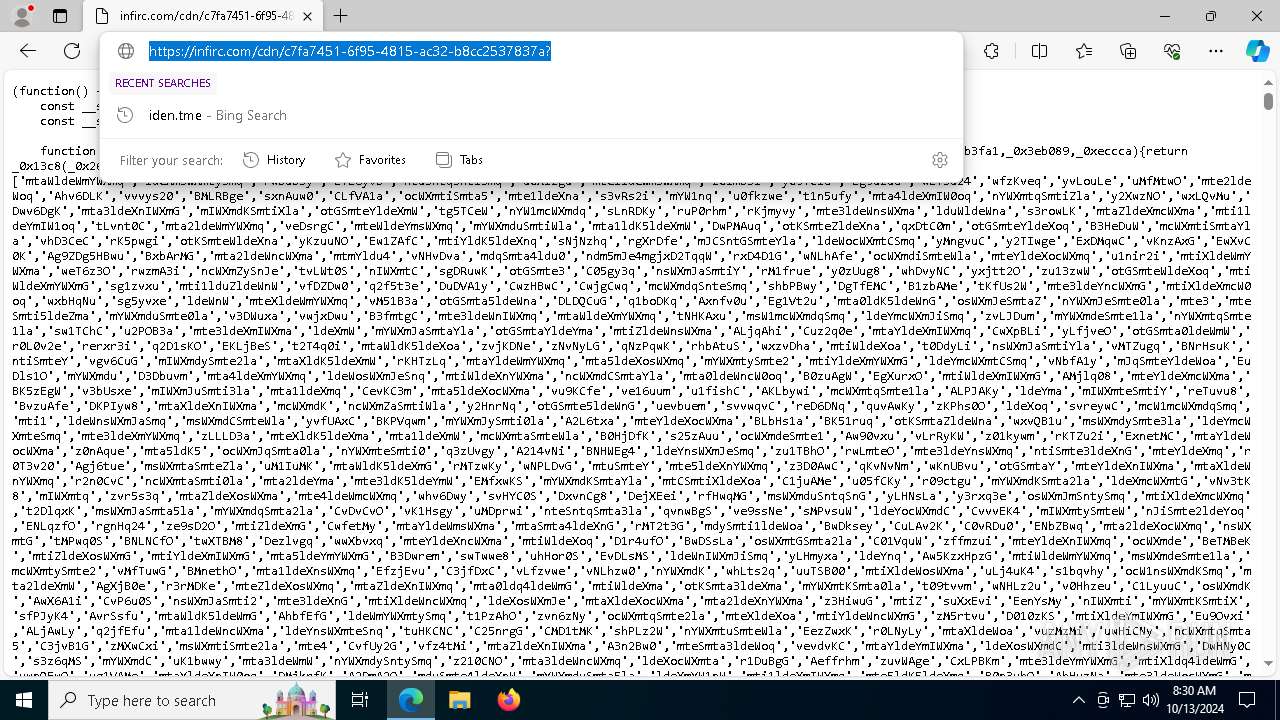Filter suggestions by Tabs
Viewport: 1280px width, 720px height.
tap(459, 160)
